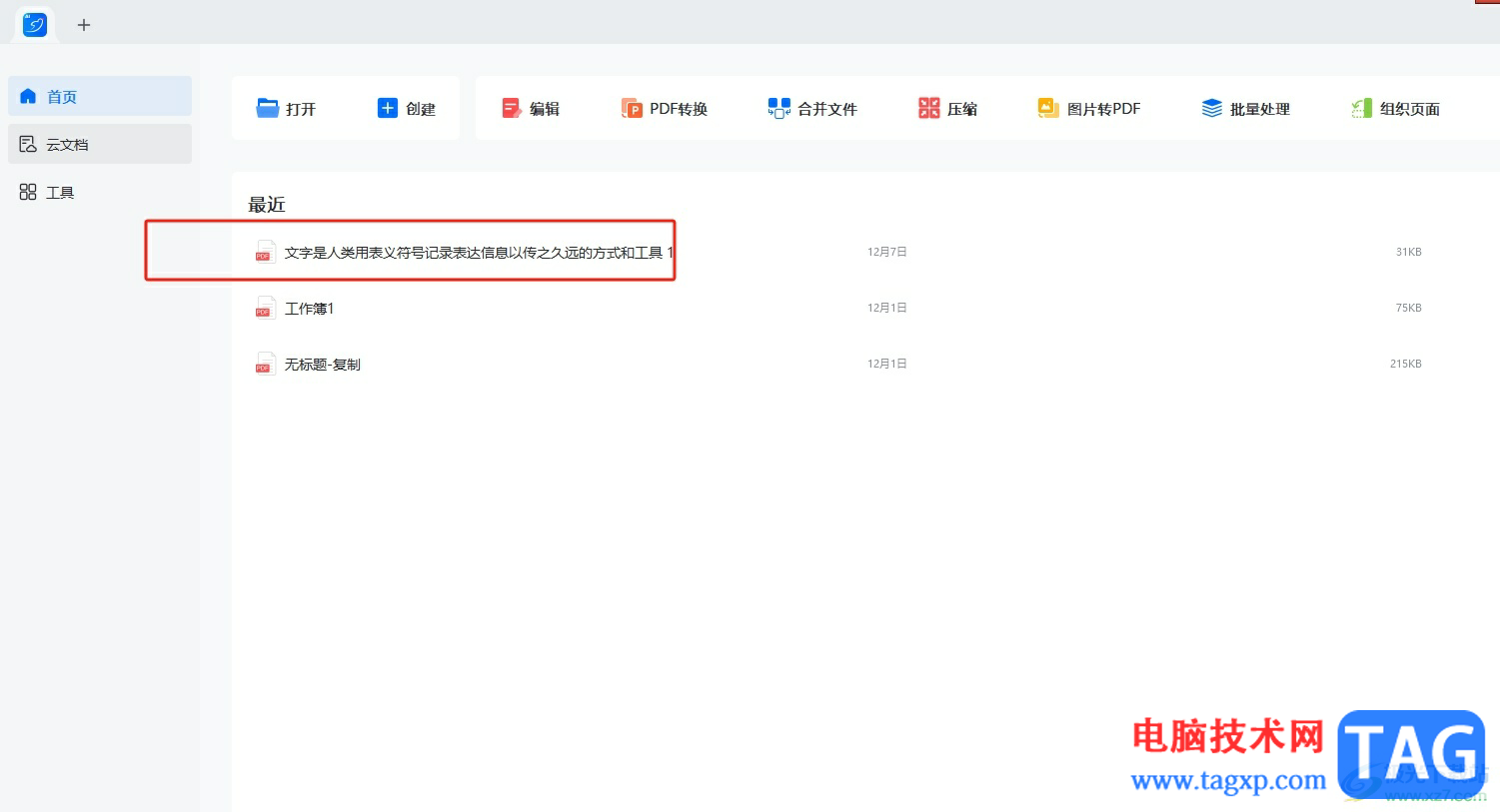
Task: Open the new tab plus button
Action: (84, 25)
